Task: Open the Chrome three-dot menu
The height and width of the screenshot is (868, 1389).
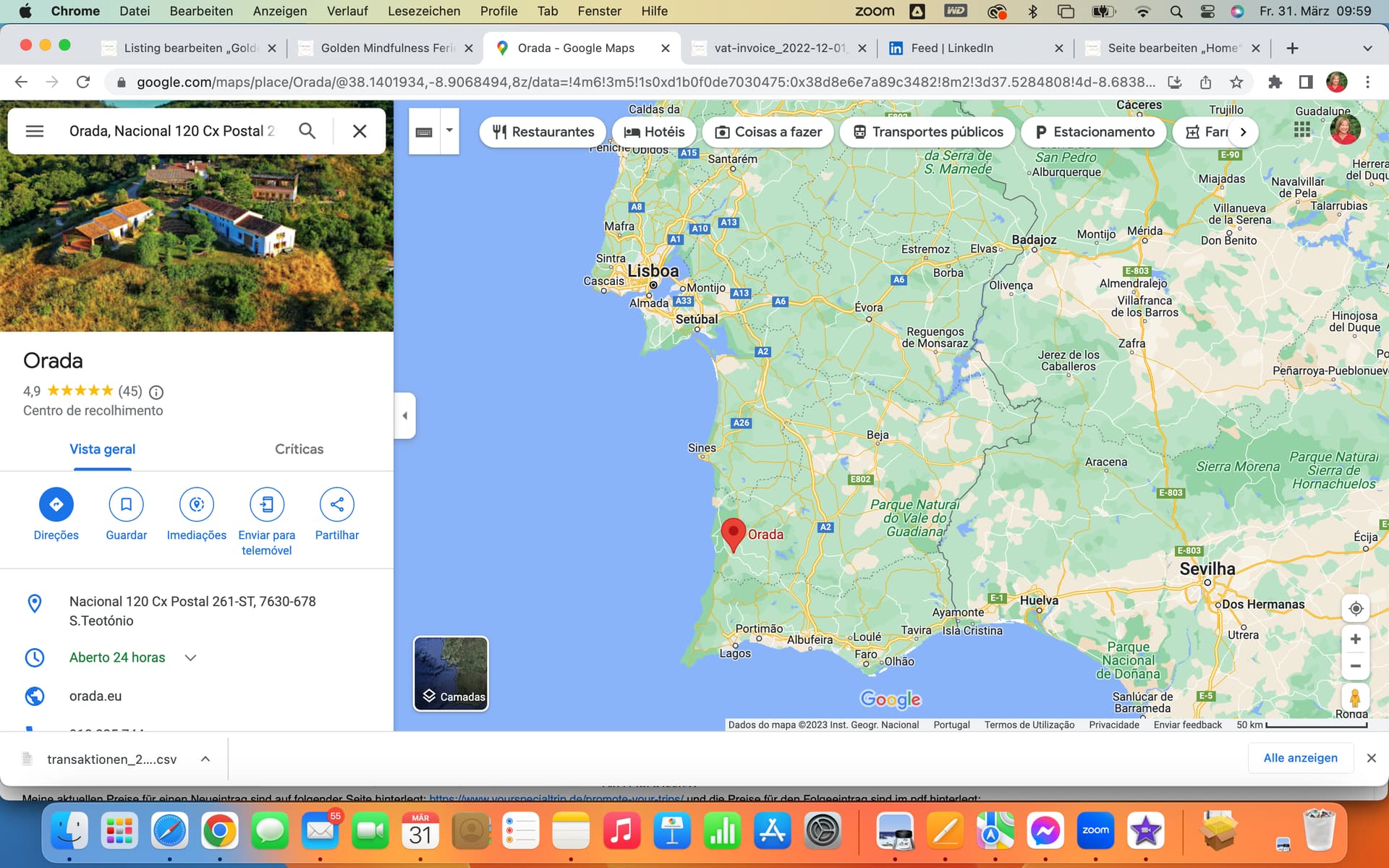Action: pyautogui.click(x=1367, y=82)
